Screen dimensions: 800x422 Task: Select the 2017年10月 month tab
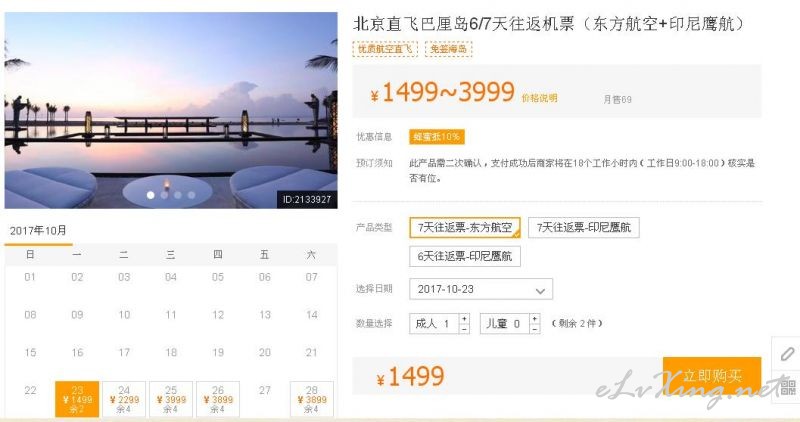38,231
